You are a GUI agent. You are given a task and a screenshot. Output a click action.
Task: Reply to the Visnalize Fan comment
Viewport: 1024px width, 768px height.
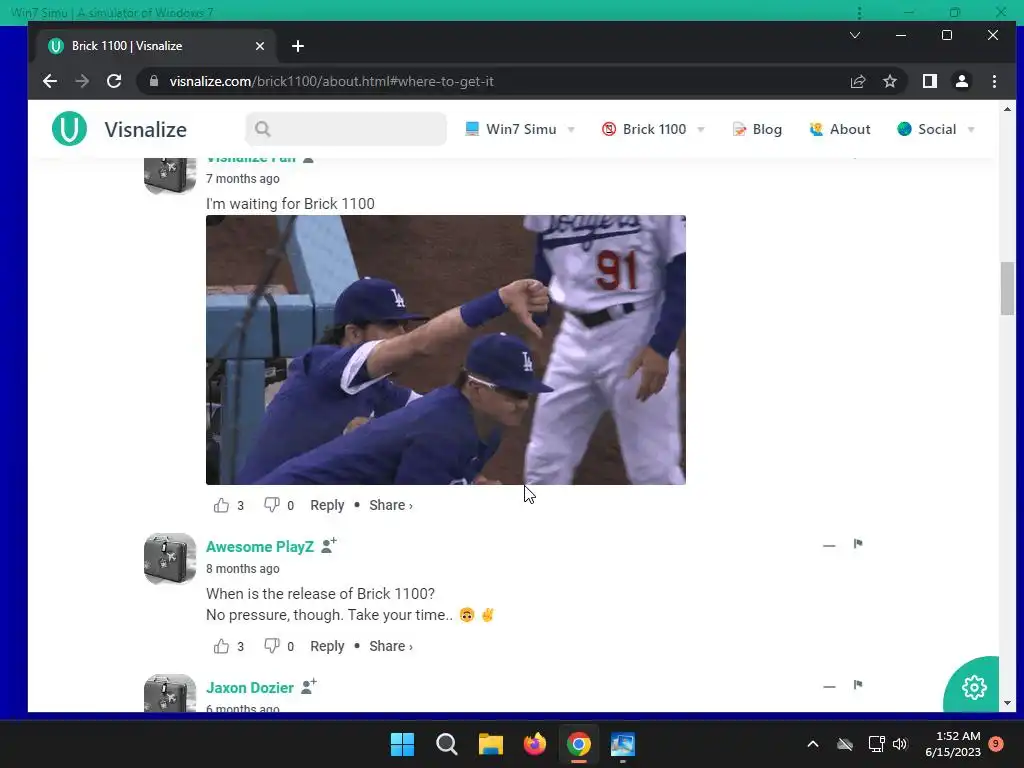click(327, 505)
